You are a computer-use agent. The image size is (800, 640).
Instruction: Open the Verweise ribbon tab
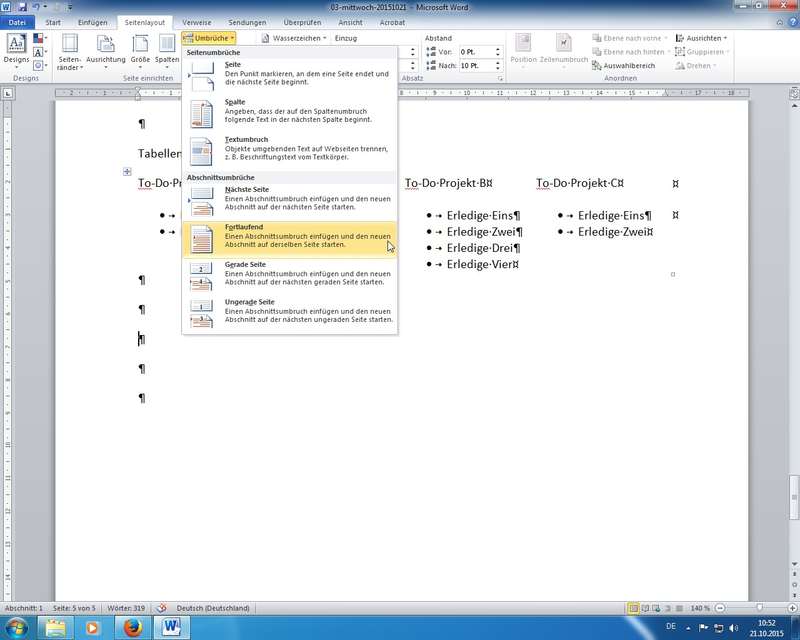(x=196, y=22)
